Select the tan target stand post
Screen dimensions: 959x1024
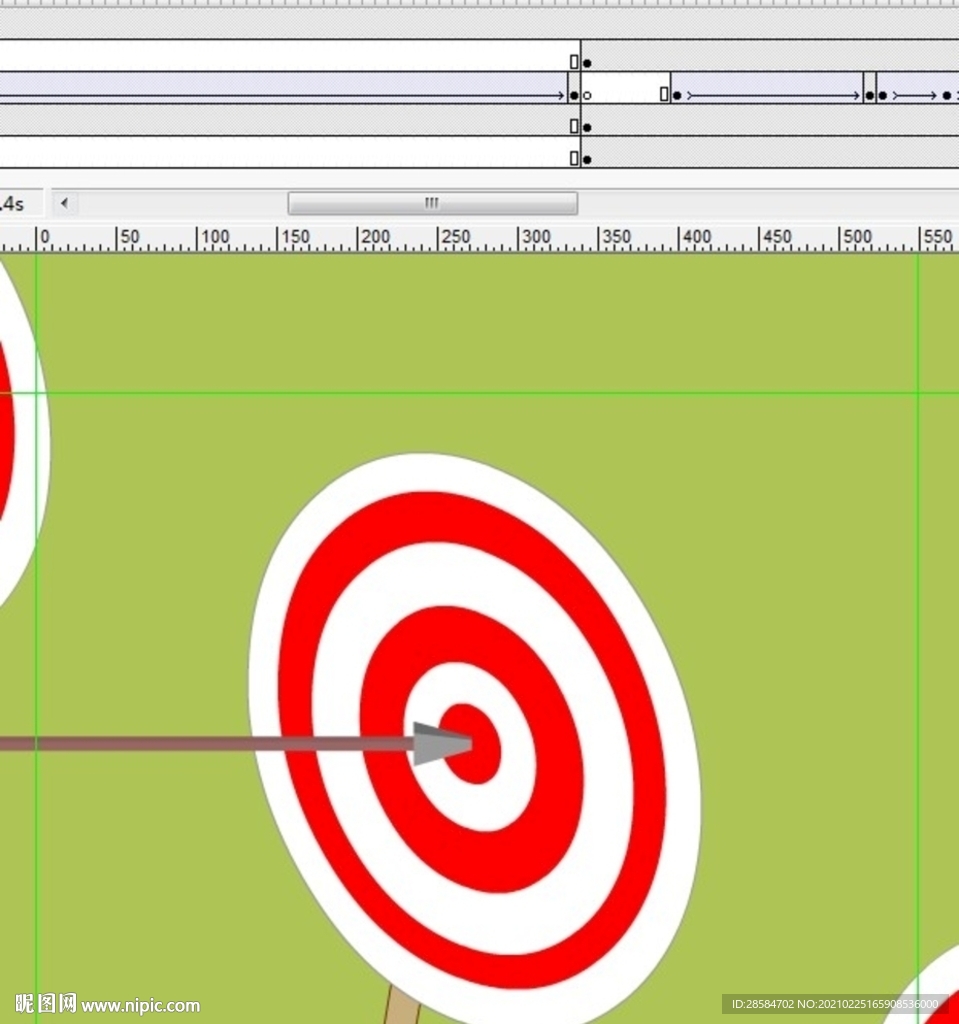click(400, 1006)
